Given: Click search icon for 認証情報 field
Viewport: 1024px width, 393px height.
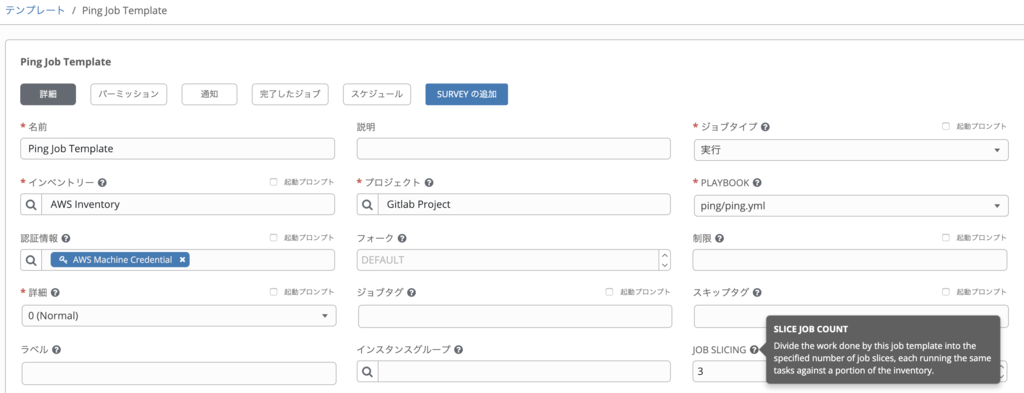Looking at the screenshot, I should tap(31, 260).
